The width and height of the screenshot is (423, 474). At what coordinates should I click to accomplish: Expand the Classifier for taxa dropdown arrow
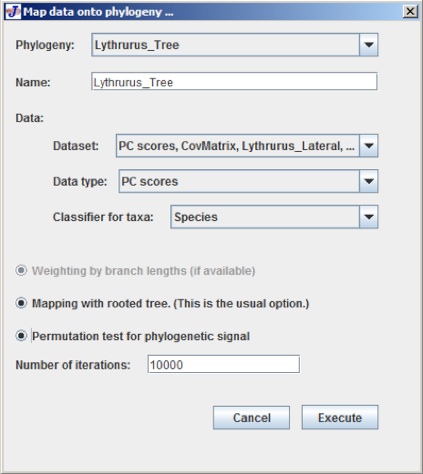(x=369, y=217)
